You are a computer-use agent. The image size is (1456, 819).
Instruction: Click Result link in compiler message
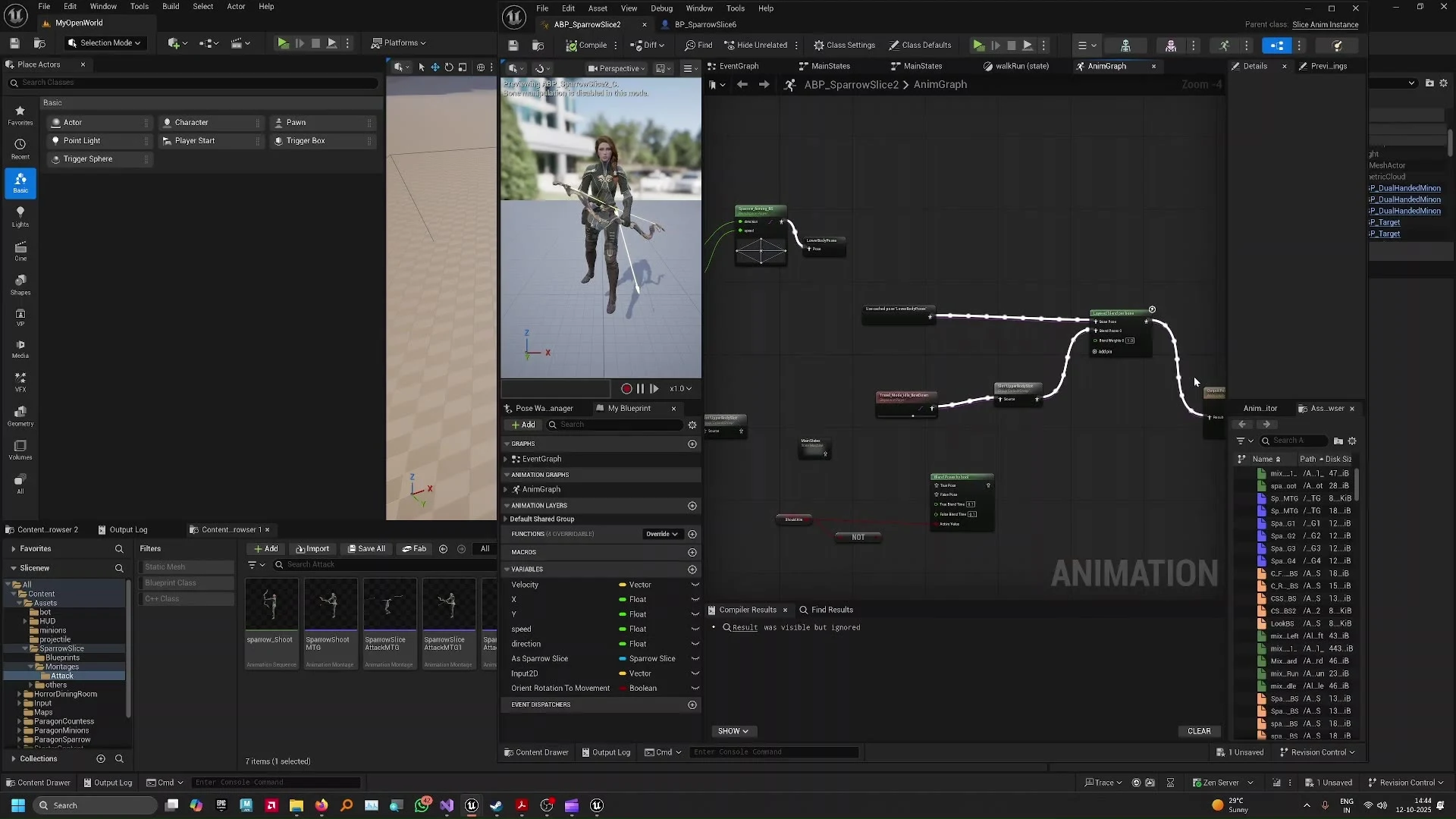(745, 627)
